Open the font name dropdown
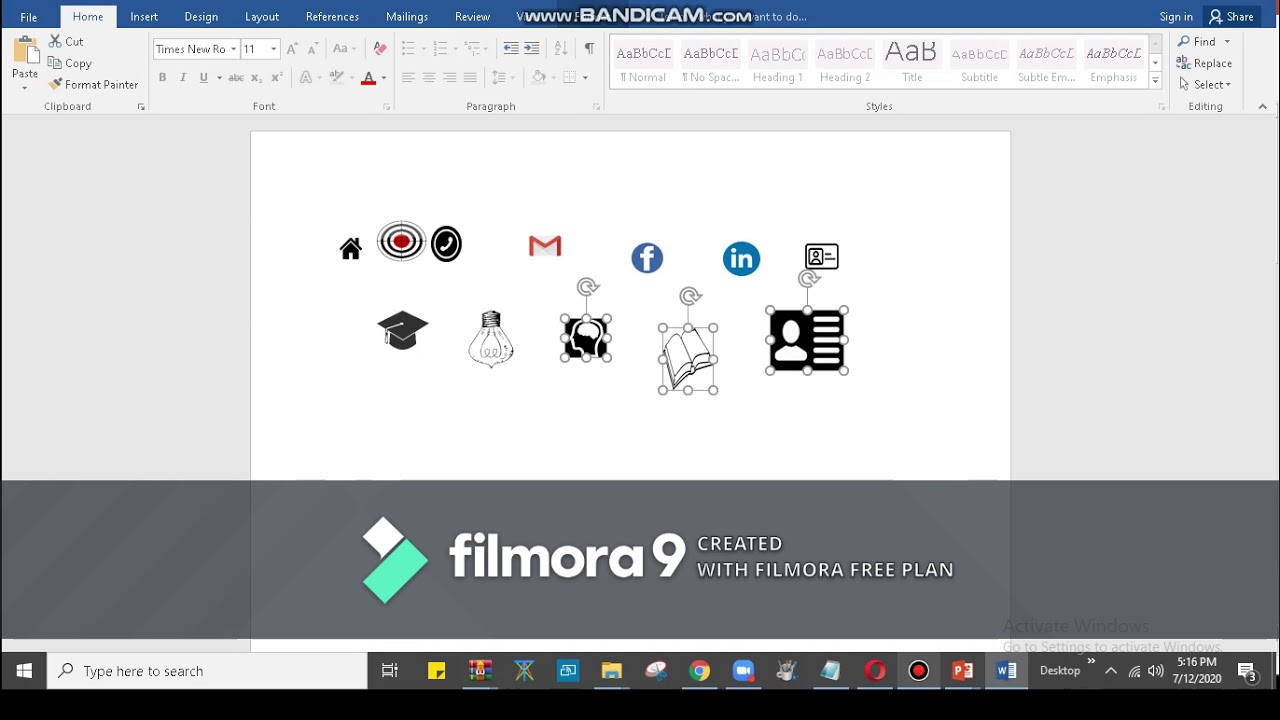The image size is (1280, 720). coord(233,49)
